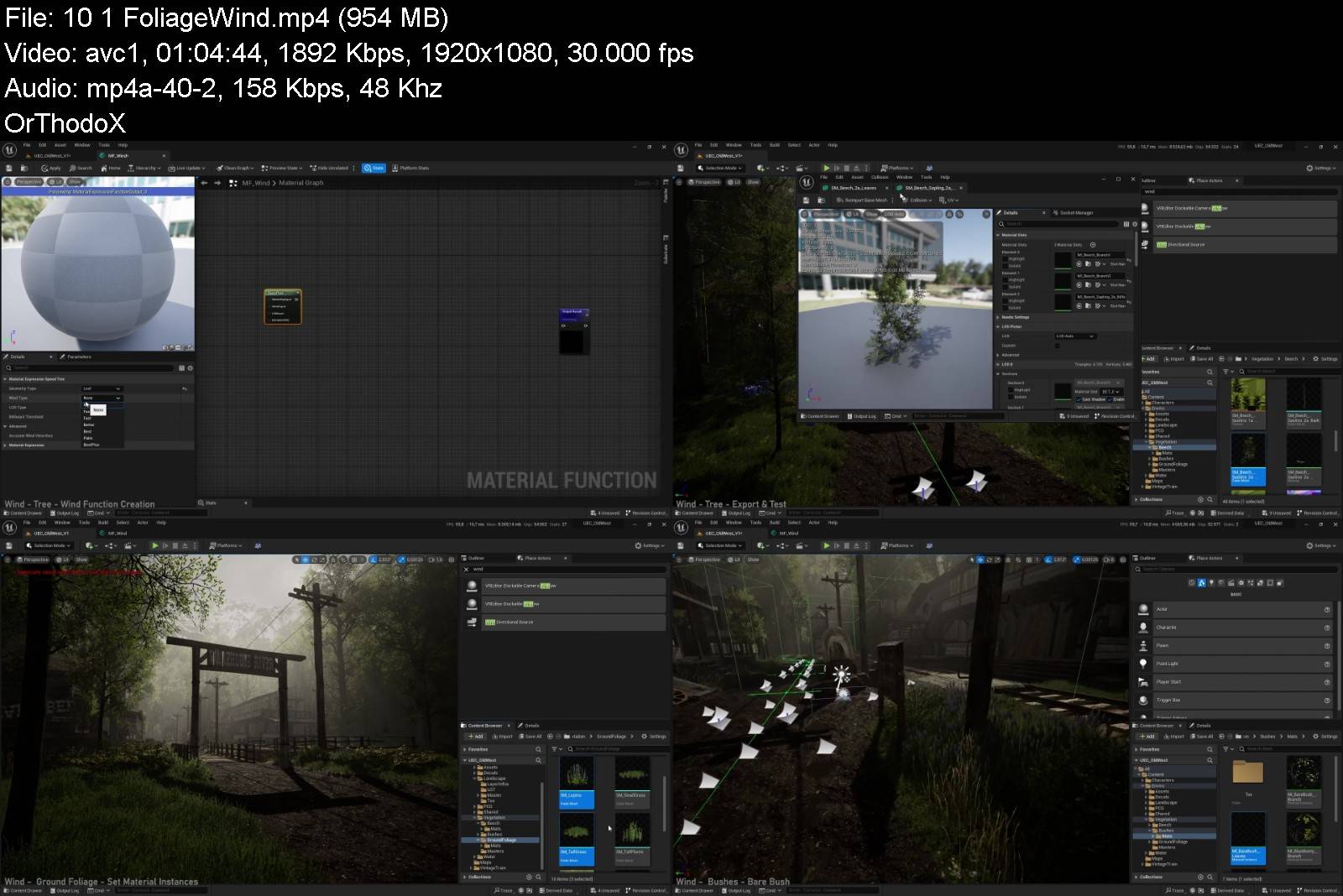
Task: Click the details panel settings gear, material editor
Action: (190, 367)
